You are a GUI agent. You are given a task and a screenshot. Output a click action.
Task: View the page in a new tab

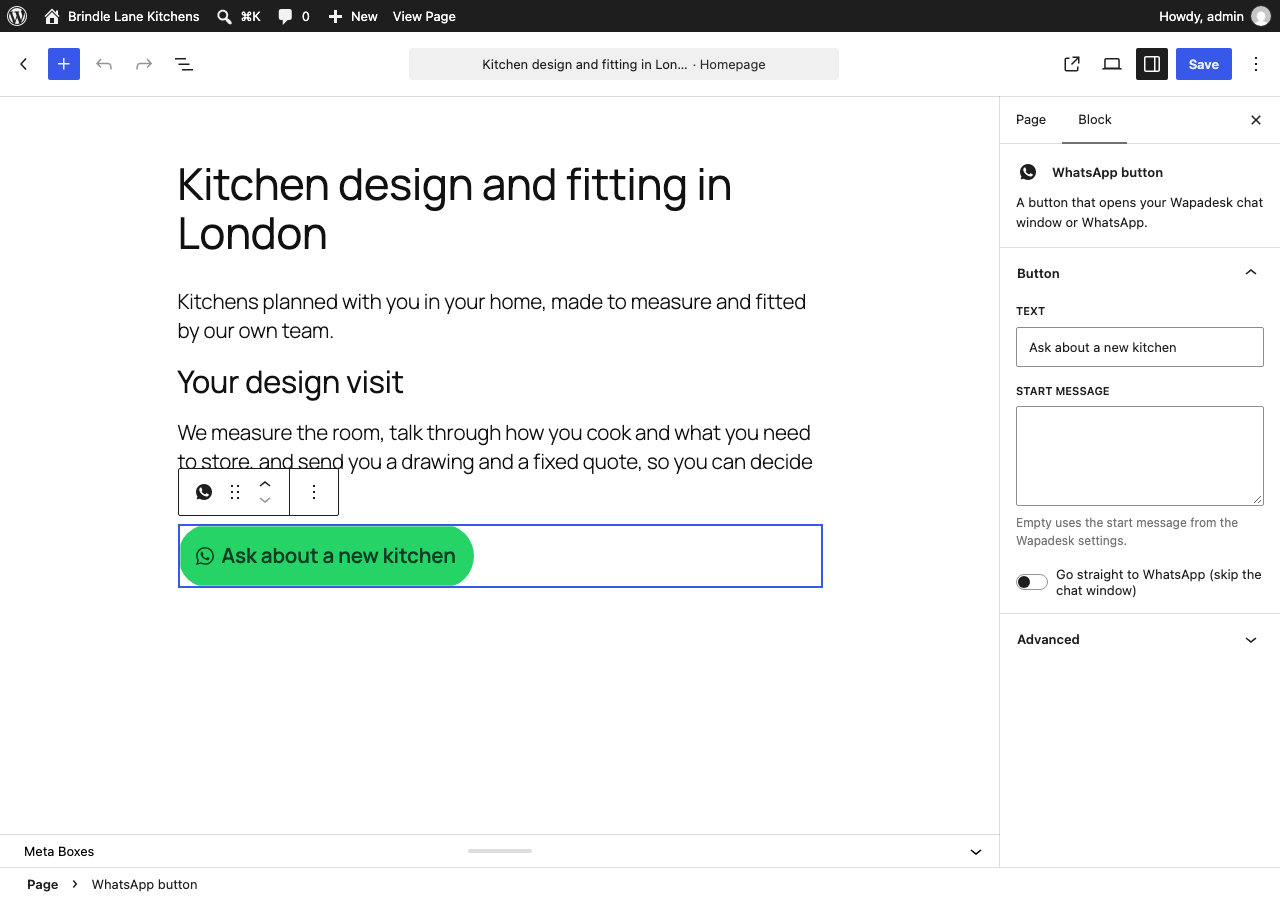pyautogui.click(x=1072, y=64)
